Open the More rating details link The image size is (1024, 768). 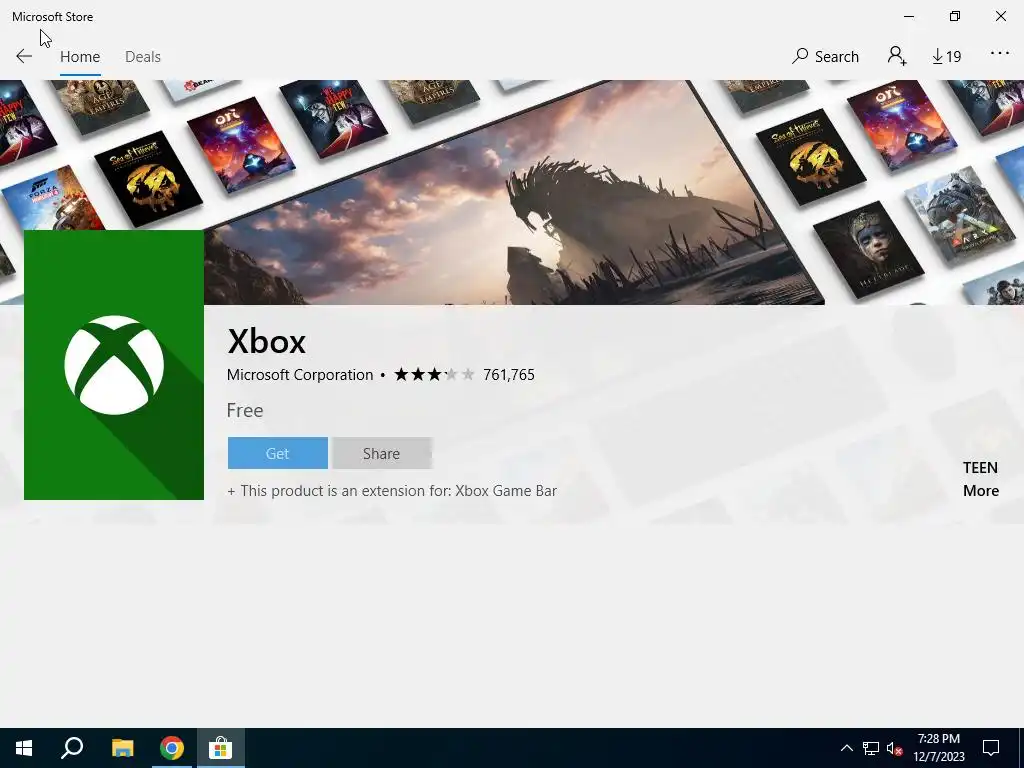coord(981,490)
